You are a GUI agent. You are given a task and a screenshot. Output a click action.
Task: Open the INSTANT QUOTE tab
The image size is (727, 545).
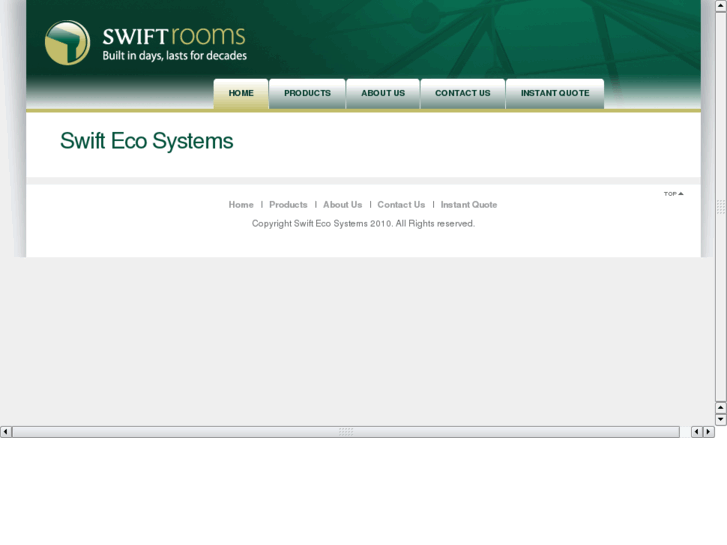click(x=555, y=94)
